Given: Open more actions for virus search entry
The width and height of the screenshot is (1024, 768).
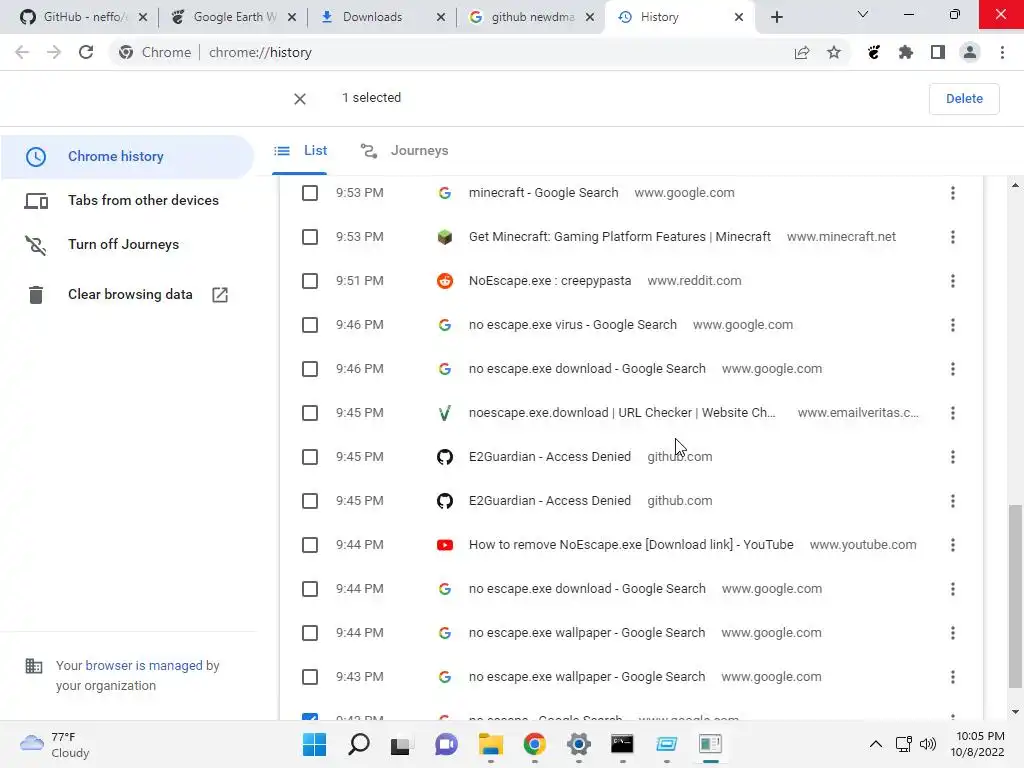Looking at the screenshot, I should pyautogui.click(x=953, y=325).
